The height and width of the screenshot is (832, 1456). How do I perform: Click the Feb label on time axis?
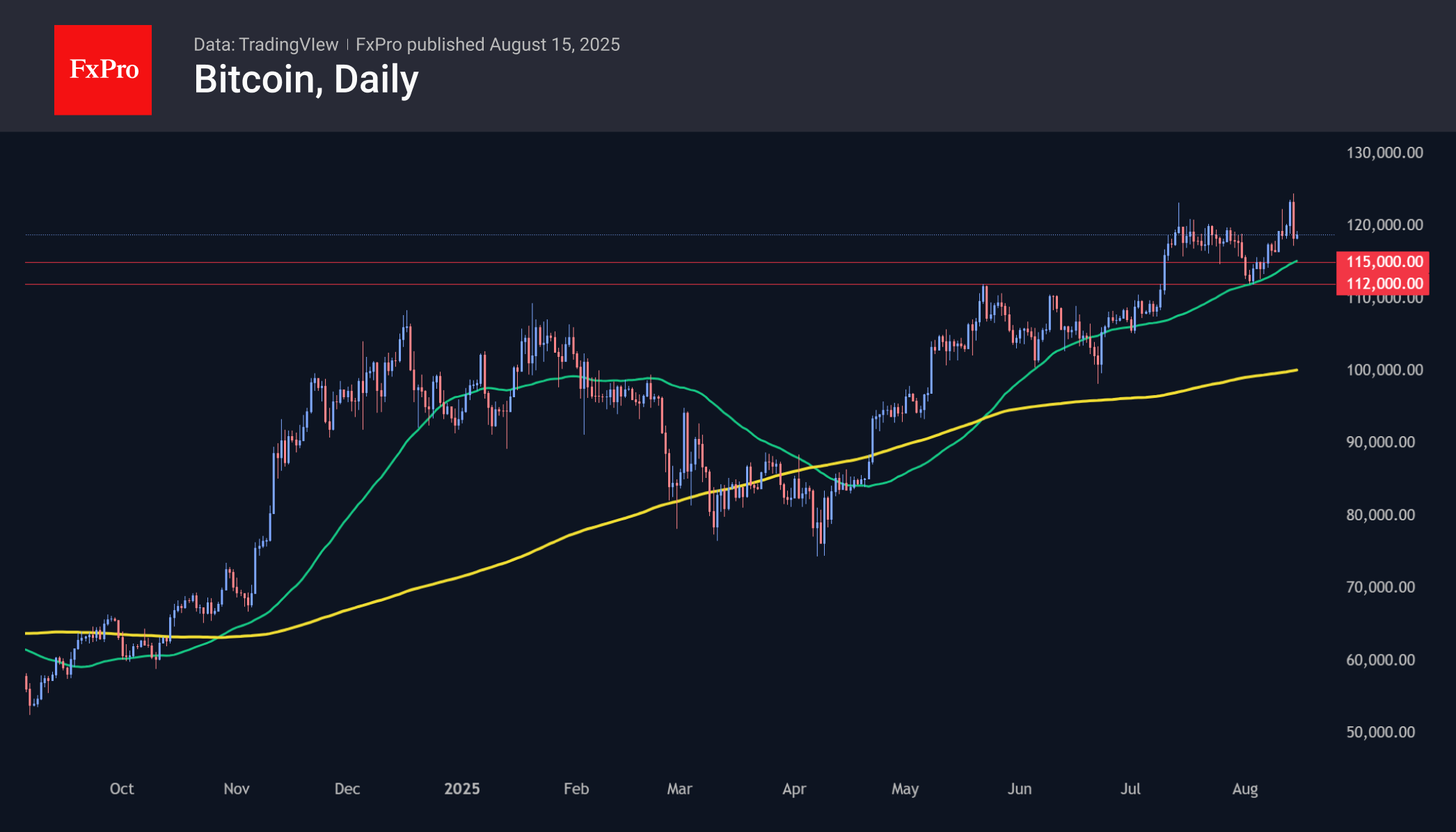coord(576,789)
